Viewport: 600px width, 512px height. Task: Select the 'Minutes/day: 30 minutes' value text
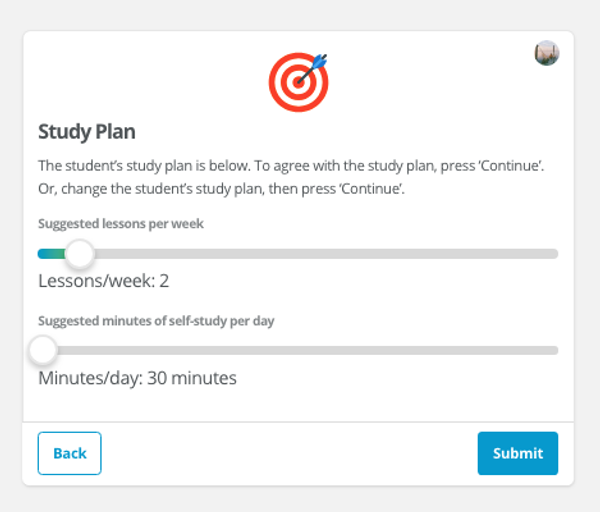(137, 378)
